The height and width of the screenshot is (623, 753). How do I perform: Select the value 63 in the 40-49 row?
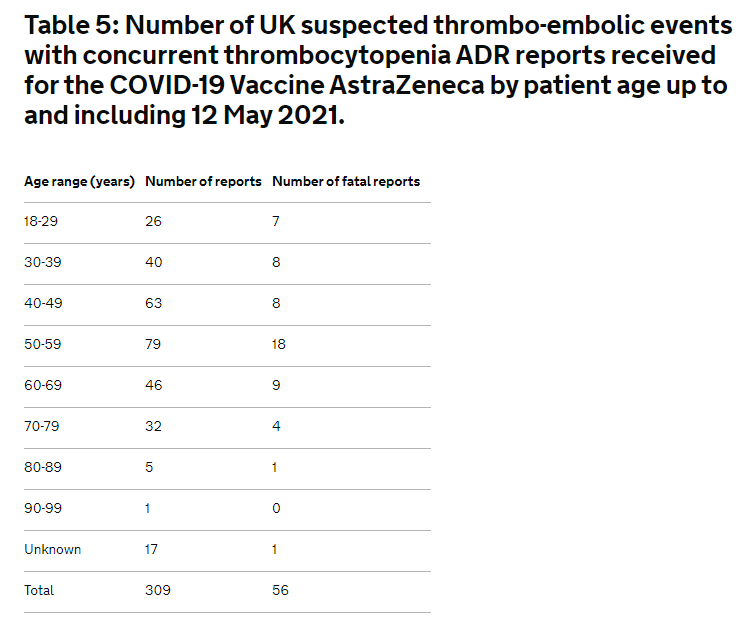154,303
